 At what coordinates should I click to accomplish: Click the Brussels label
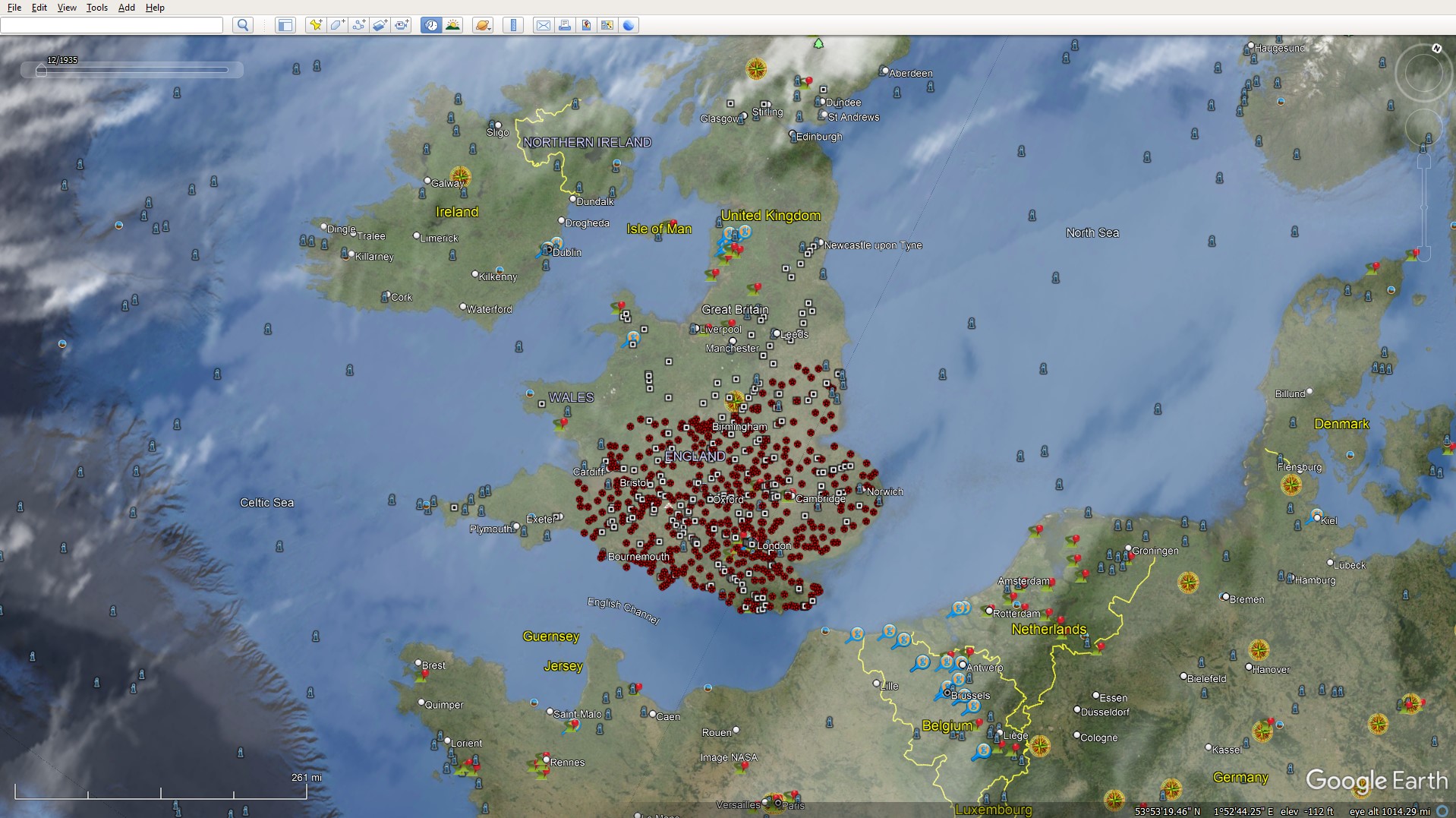(970, 695)
